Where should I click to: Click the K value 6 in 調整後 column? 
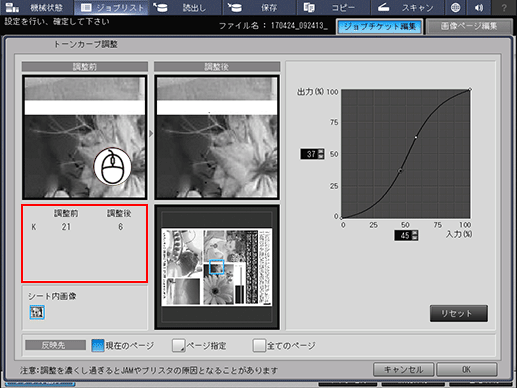click(x=120, y=227)
